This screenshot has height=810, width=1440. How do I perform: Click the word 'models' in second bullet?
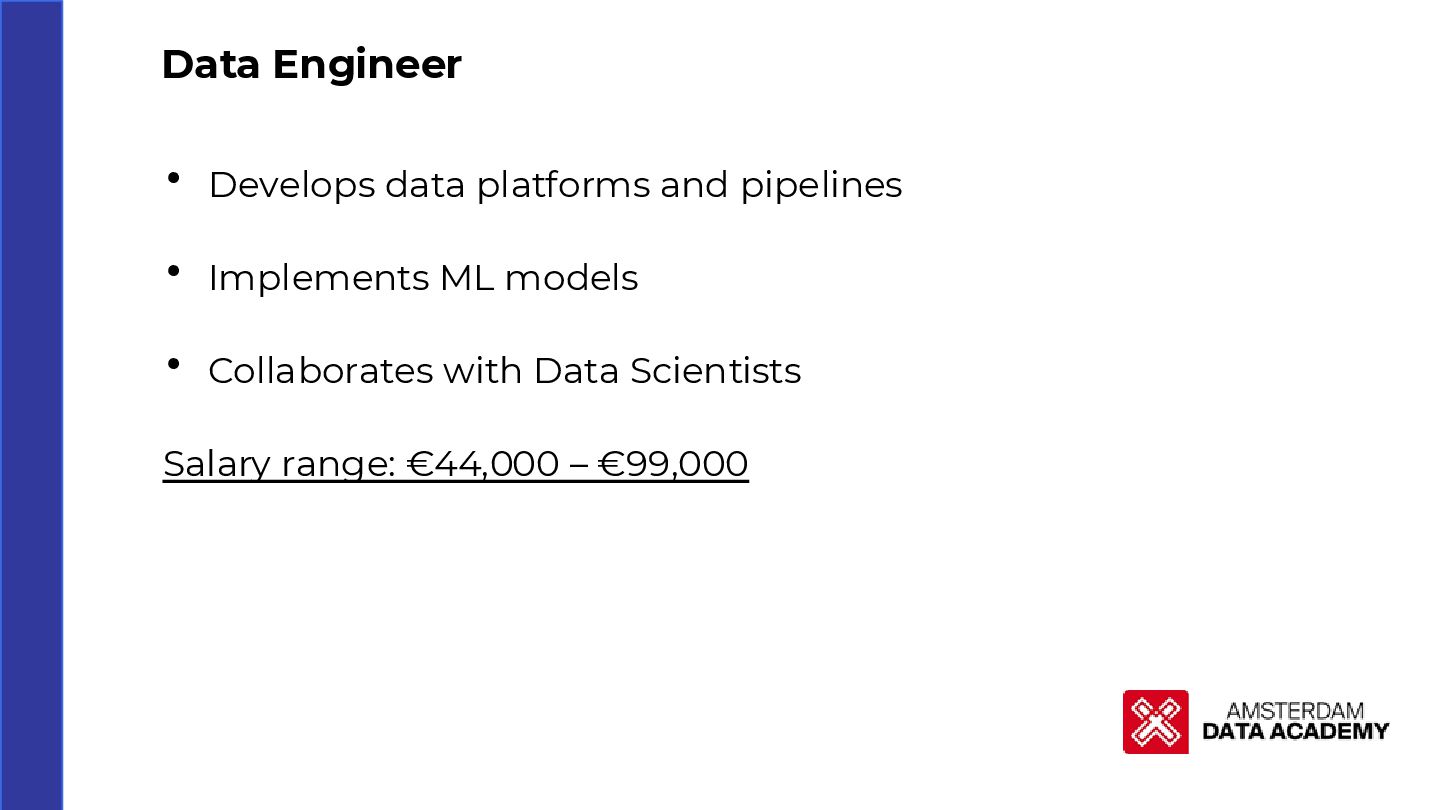571,278
